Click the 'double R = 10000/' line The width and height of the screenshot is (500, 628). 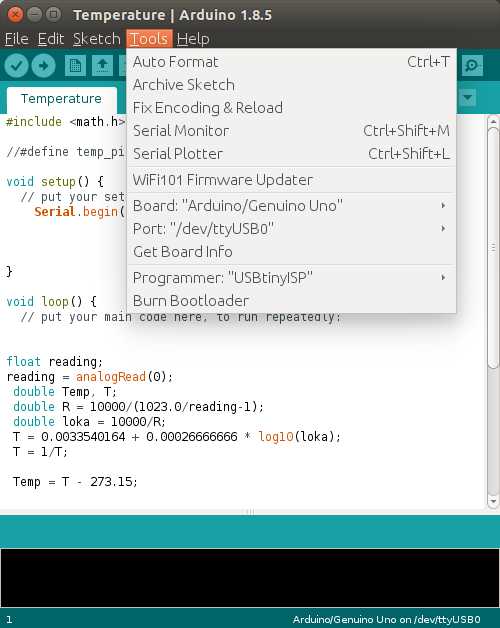pyautogui.click(x=139, y=407)
